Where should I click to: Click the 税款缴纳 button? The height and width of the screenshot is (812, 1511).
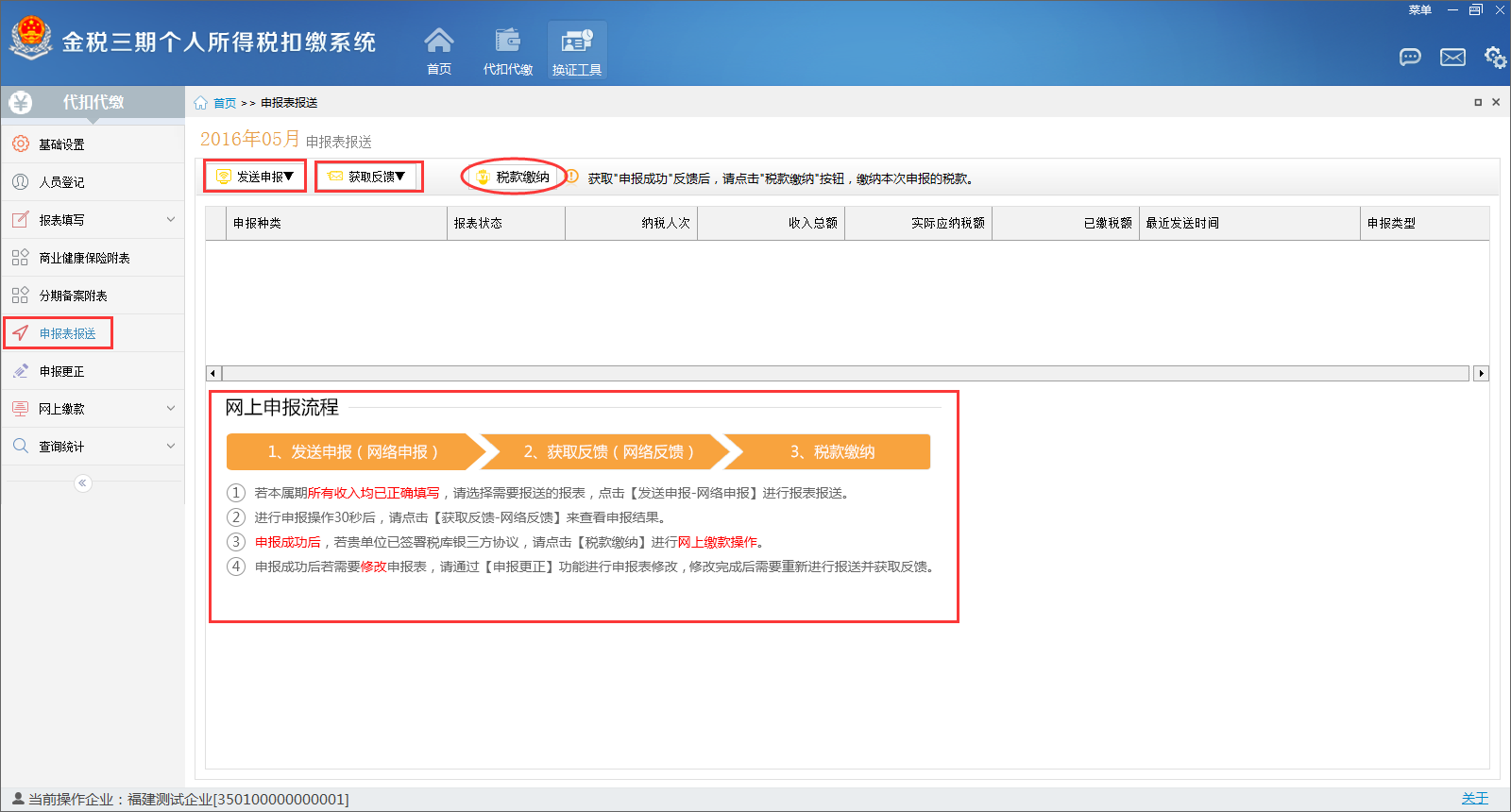(x=514, y=177)
